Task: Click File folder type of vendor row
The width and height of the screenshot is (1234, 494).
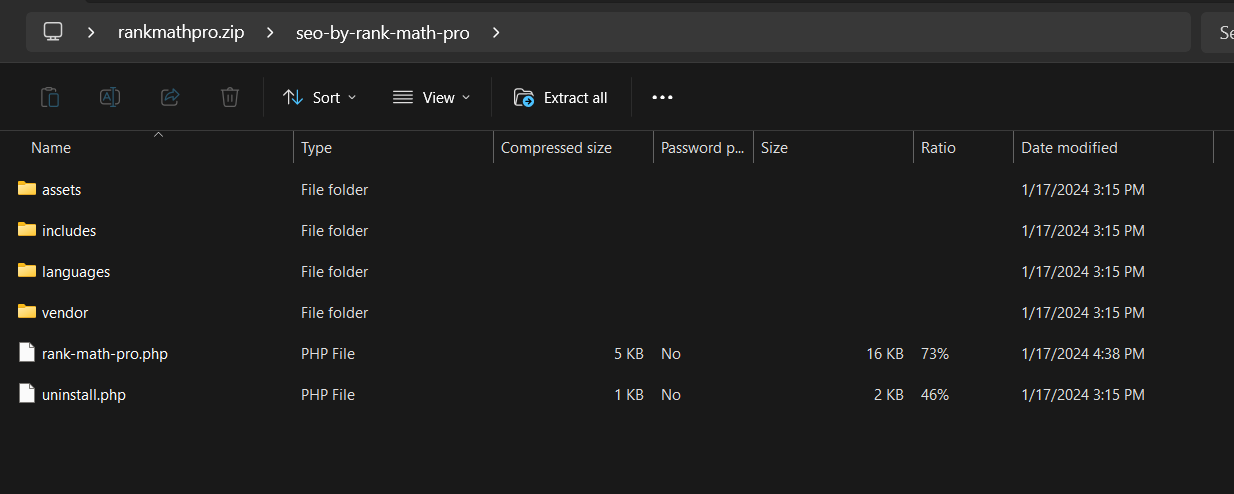Action: [334, 312]
